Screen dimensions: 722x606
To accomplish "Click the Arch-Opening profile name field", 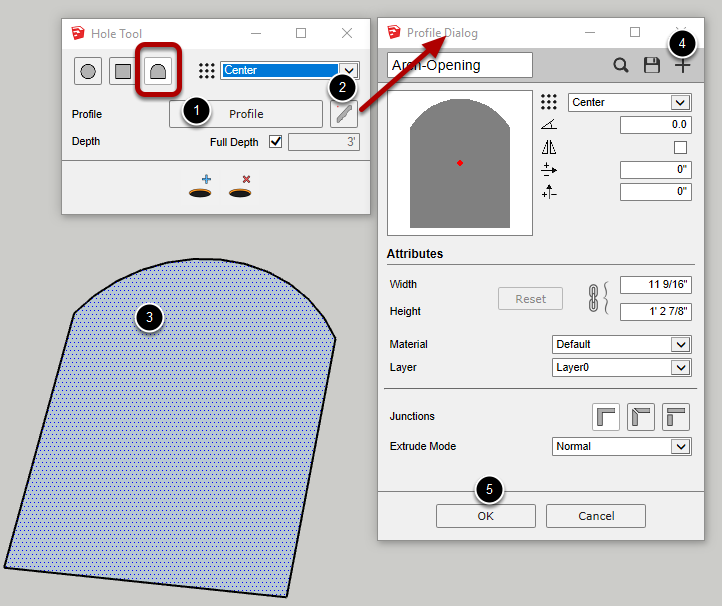I will [x=459, y=65].
